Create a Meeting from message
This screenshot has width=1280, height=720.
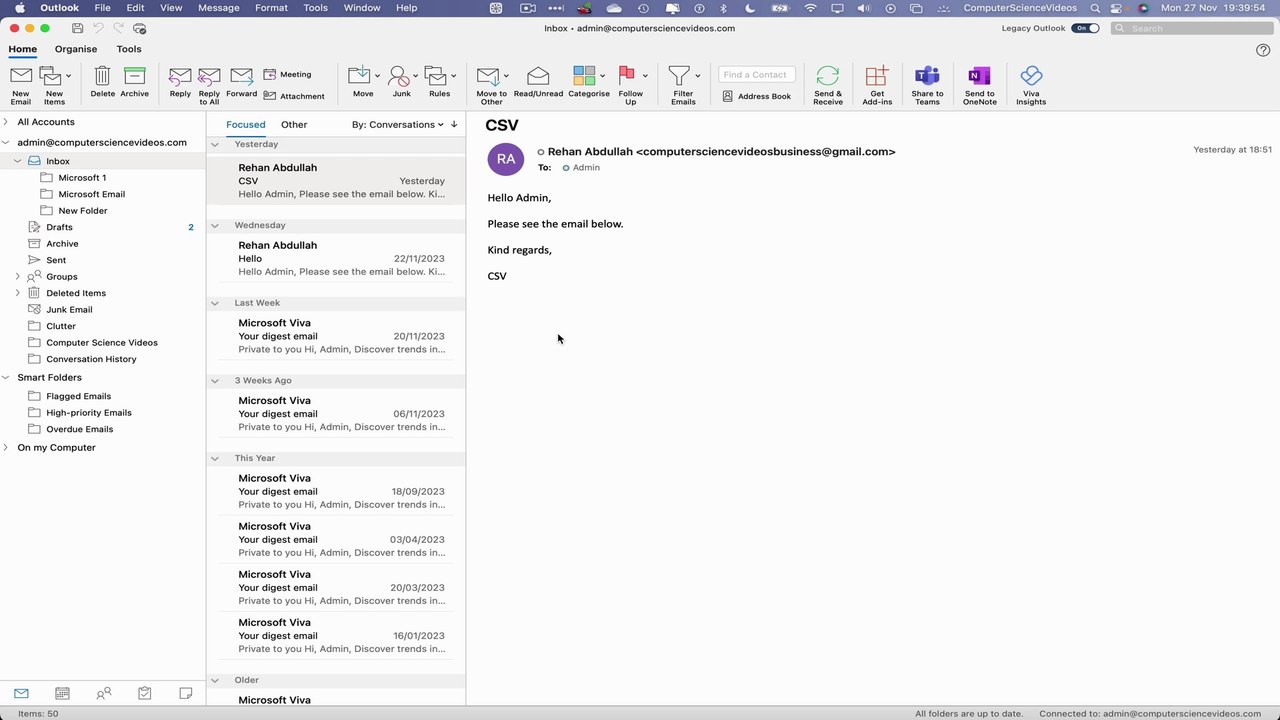click(287, 74)
